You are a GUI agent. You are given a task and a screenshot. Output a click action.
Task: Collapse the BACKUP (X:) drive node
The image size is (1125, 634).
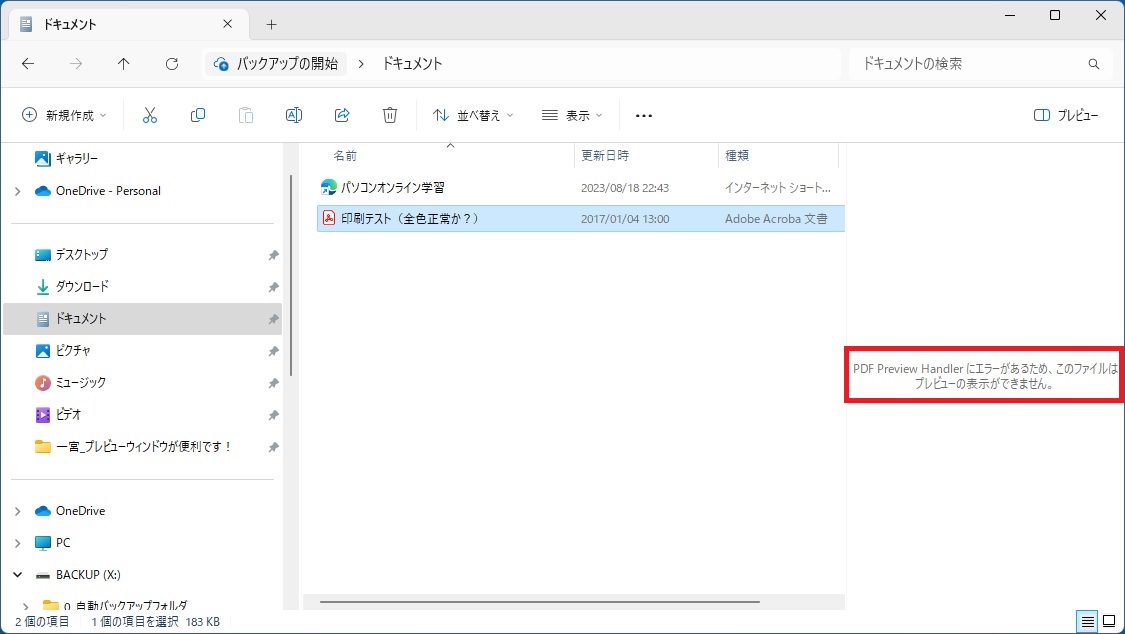pos(17,575)
